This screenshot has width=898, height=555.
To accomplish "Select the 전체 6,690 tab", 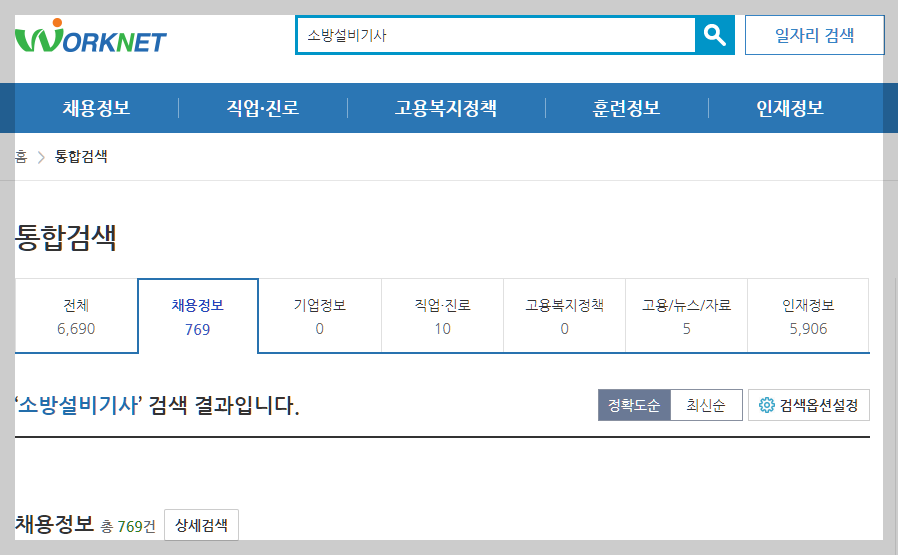I will (76, 316).
